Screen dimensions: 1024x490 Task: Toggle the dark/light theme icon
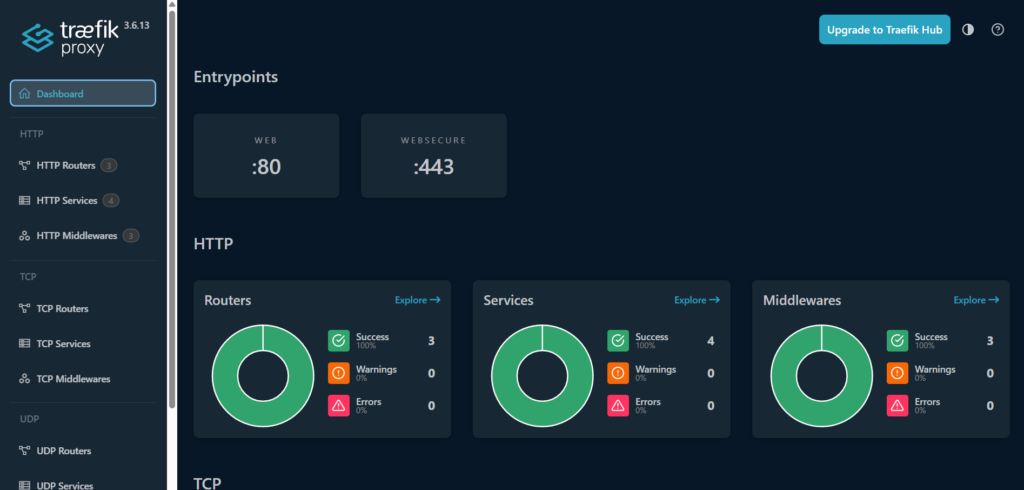tap(967, 30)
